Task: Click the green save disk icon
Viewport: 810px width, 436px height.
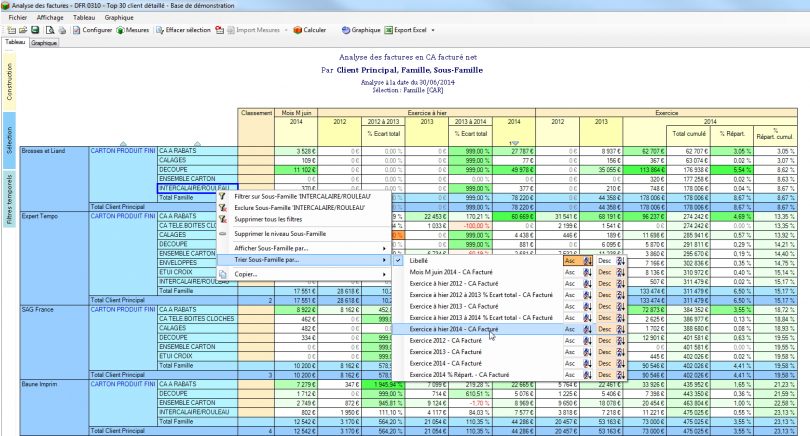Action: (35, 30)
